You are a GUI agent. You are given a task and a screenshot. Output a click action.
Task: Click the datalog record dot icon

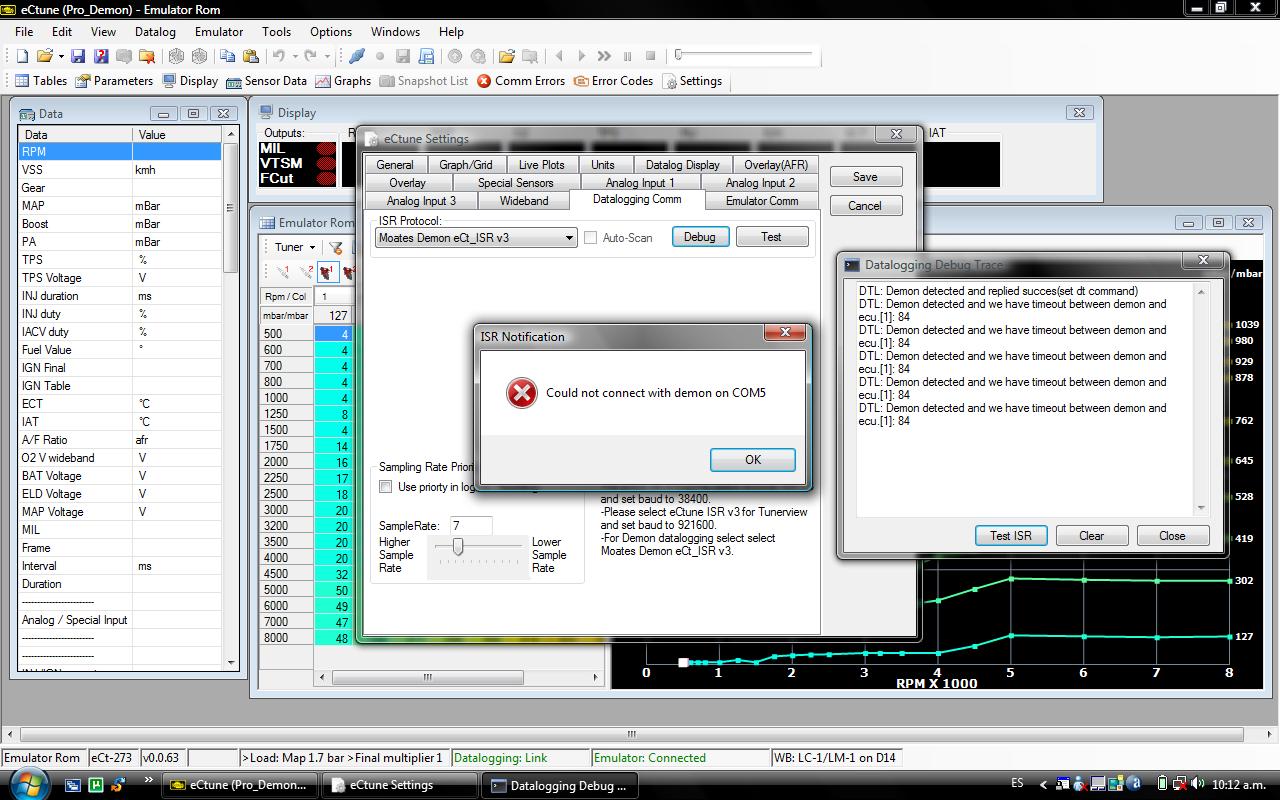pos(381,56)
